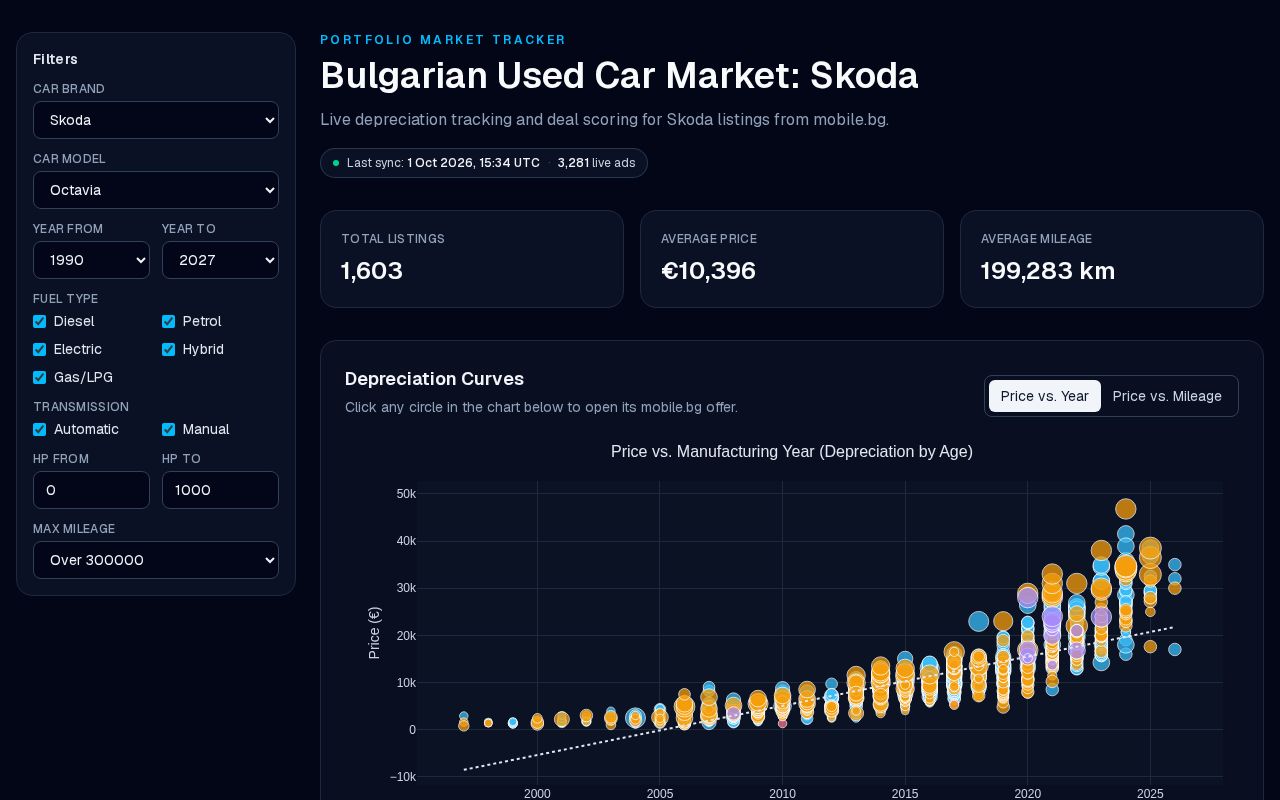Click the Depreciation Curves heading
The width and height of the screenshot is (1280, 800).
pos(434,379)
